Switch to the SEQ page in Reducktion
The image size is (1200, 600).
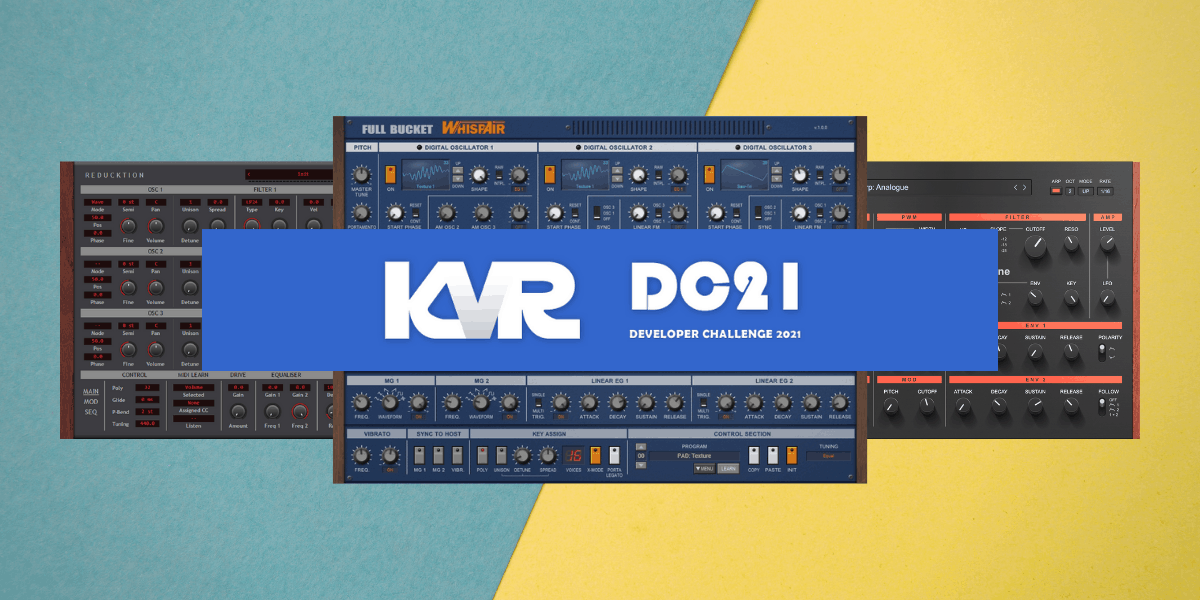click(x=91, y=412)
